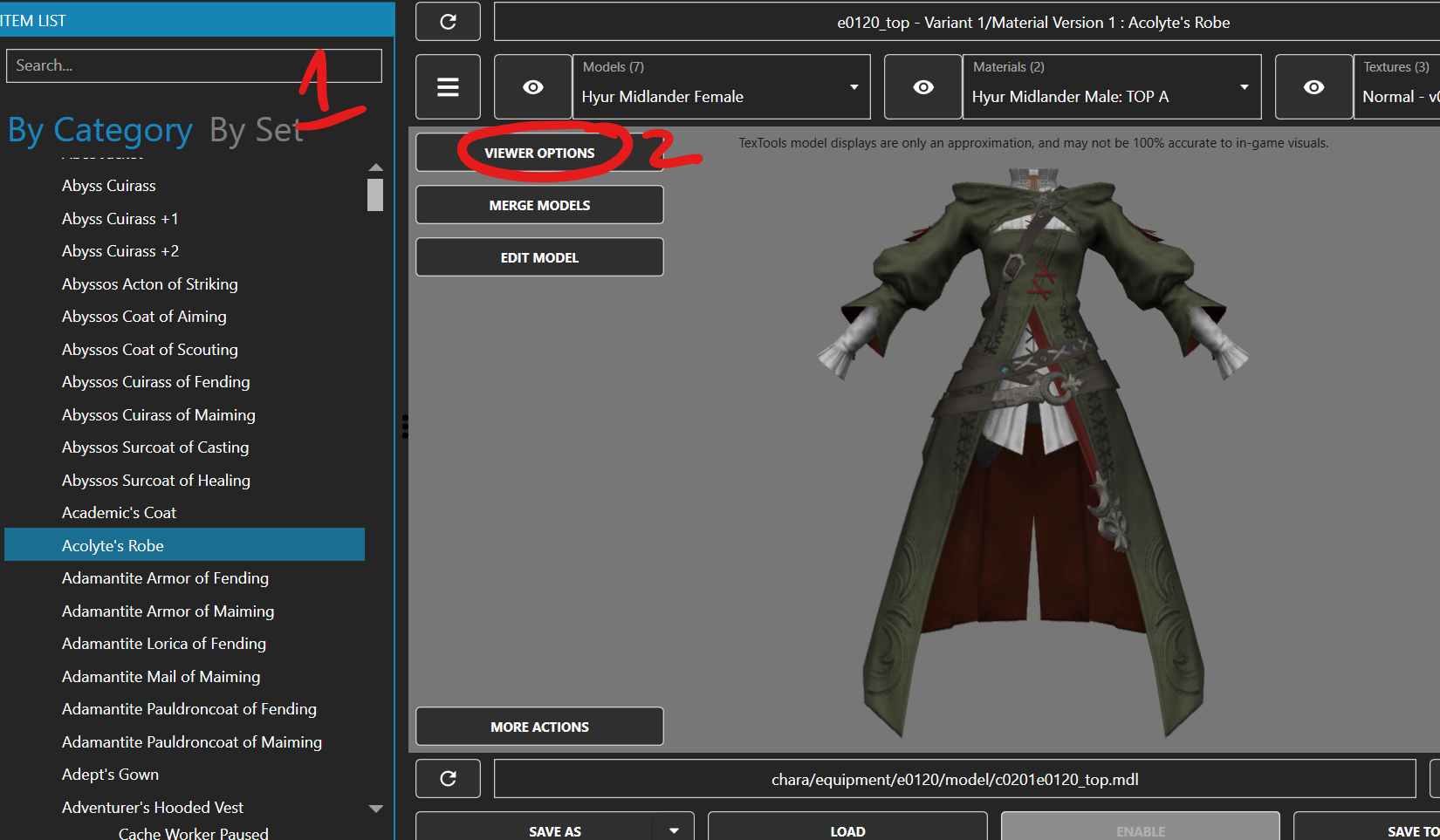
Task: Click the panel splitter grip dots
Action: (x=405, y=426)
